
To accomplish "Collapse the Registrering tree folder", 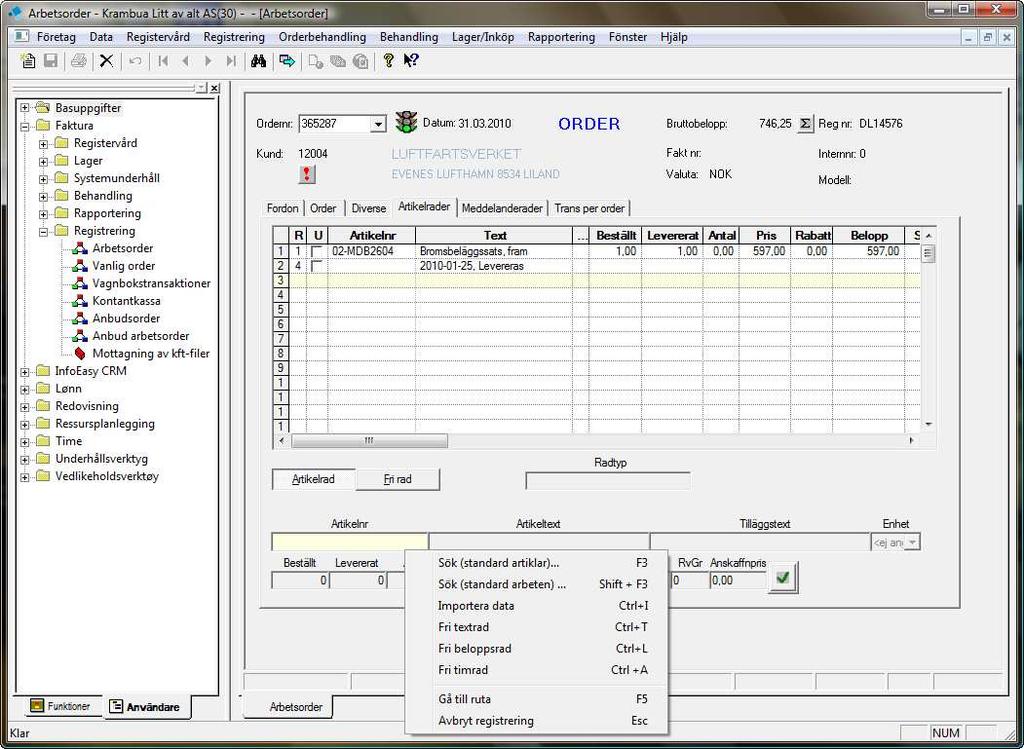I will point(43,232).
